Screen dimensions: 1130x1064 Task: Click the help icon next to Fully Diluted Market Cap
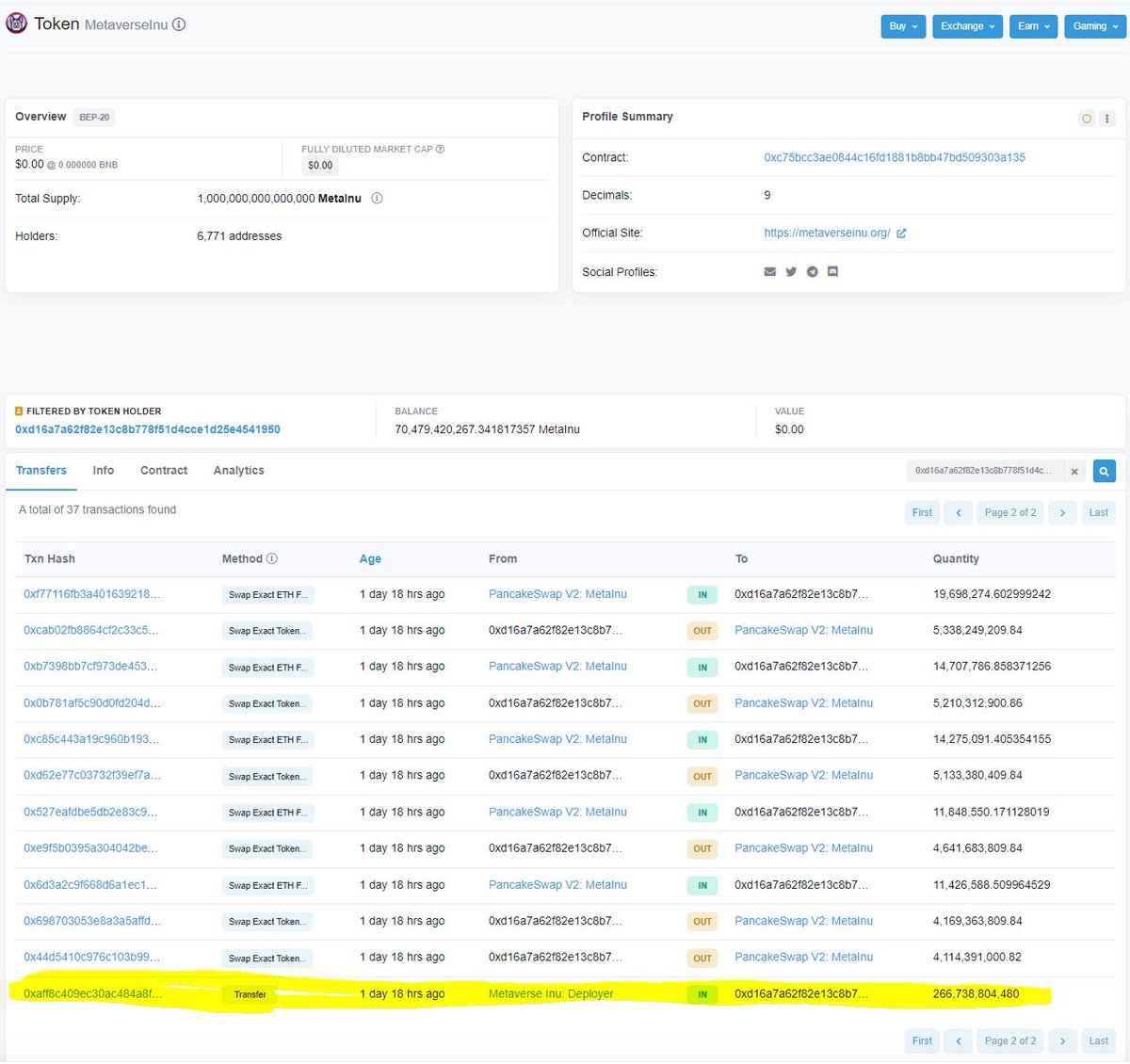click(x=440, y=149)
